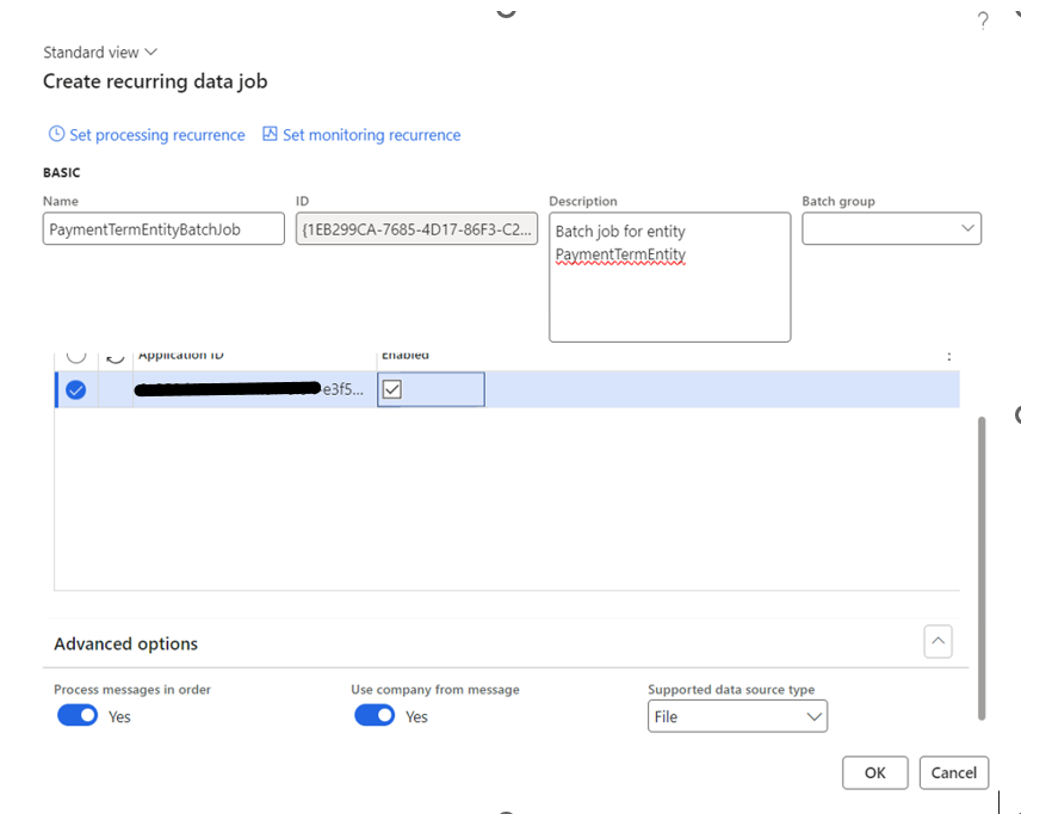Disable Use company from message toggle
The height and width of the screenshot is (820, 1037).
click(374, 716)
